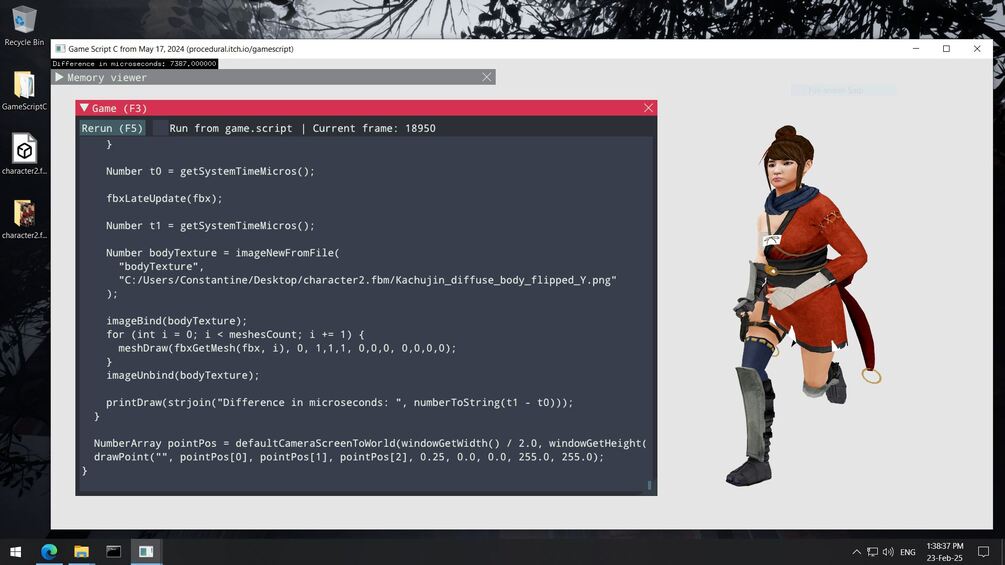
Task: Click the 'printDraw(strjoin(...' line
Action: (x=340, y=402)
